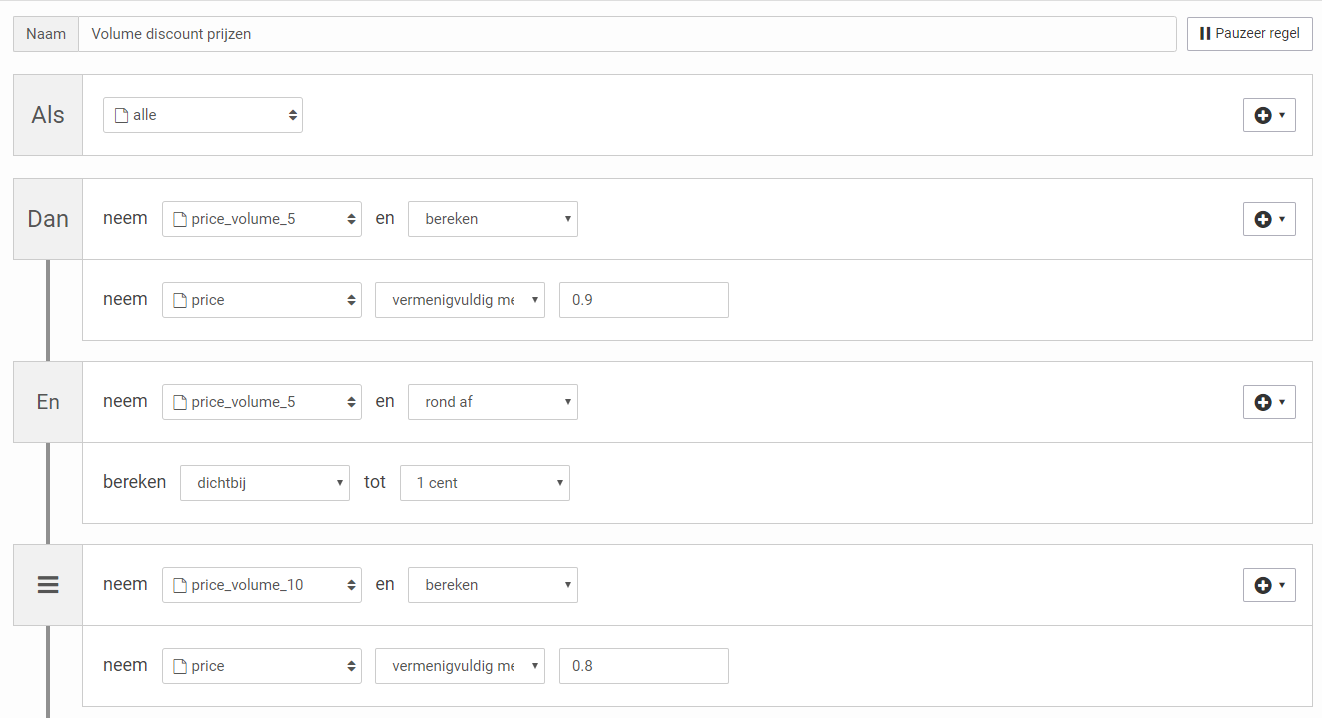The height and width of the screenshot is (718, 1322).
Task: Click the multiplier field containing 0.9
Action: click(x=644, y=300)
